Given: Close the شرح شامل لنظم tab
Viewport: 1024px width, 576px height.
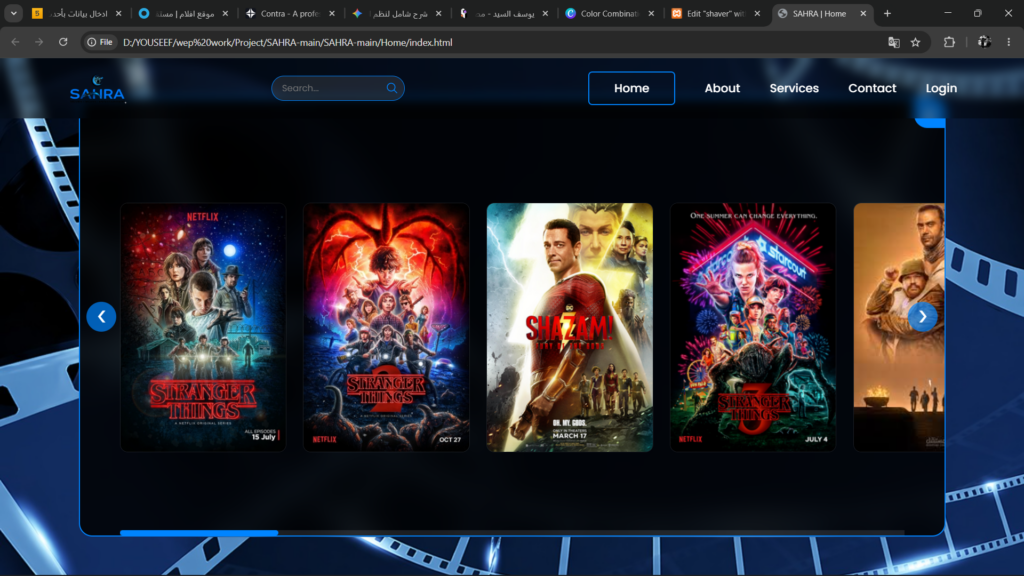Looking at the screenshot, I should click(x=438, y=13).
